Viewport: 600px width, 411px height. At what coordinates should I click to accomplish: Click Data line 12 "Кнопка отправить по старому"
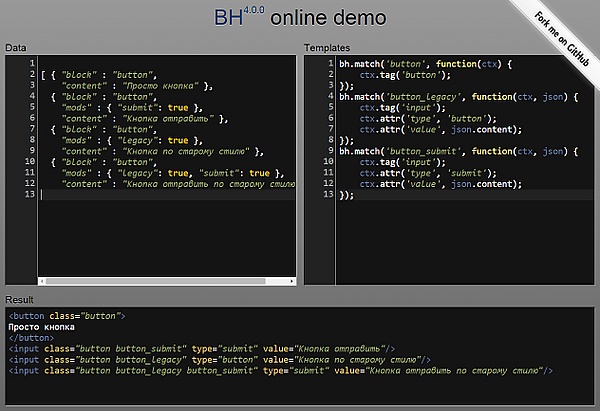pyautogui.click(x=178, y=184)
